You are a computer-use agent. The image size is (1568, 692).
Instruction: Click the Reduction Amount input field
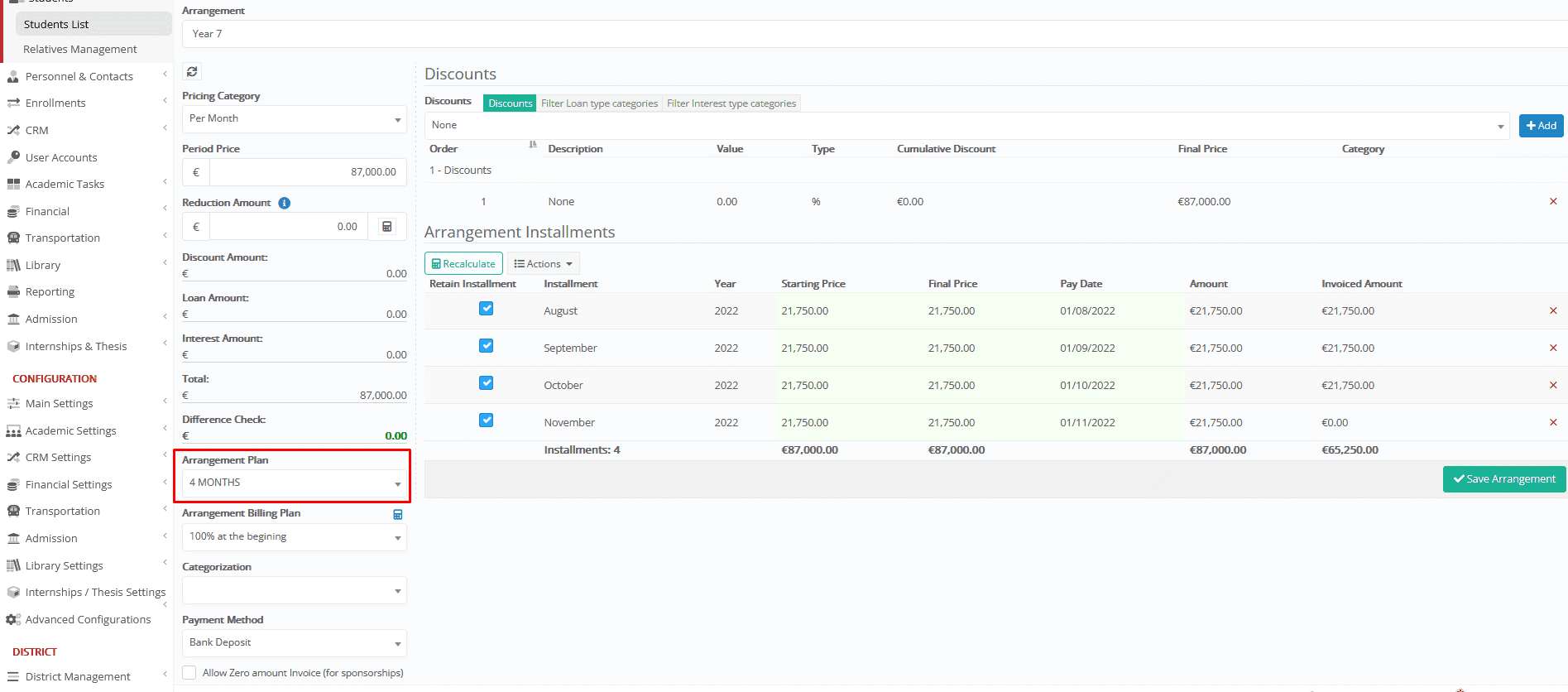(x=289, y=227)
